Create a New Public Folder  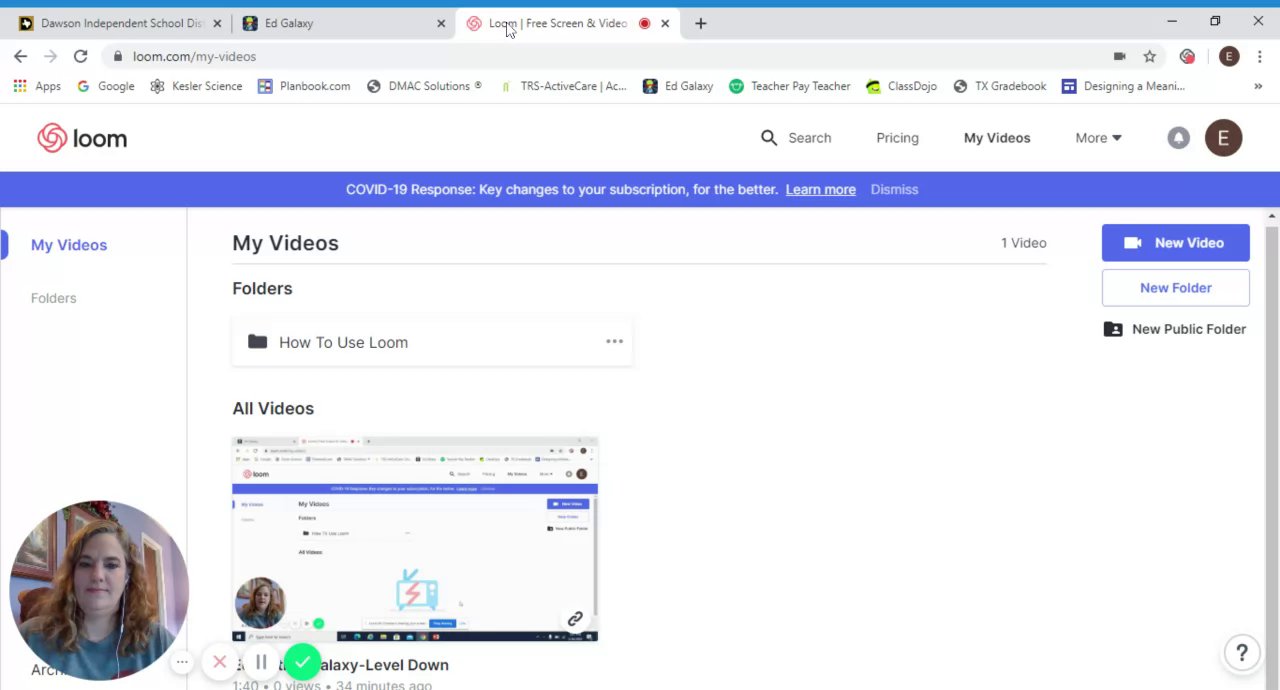click(x=1175, y=329)
